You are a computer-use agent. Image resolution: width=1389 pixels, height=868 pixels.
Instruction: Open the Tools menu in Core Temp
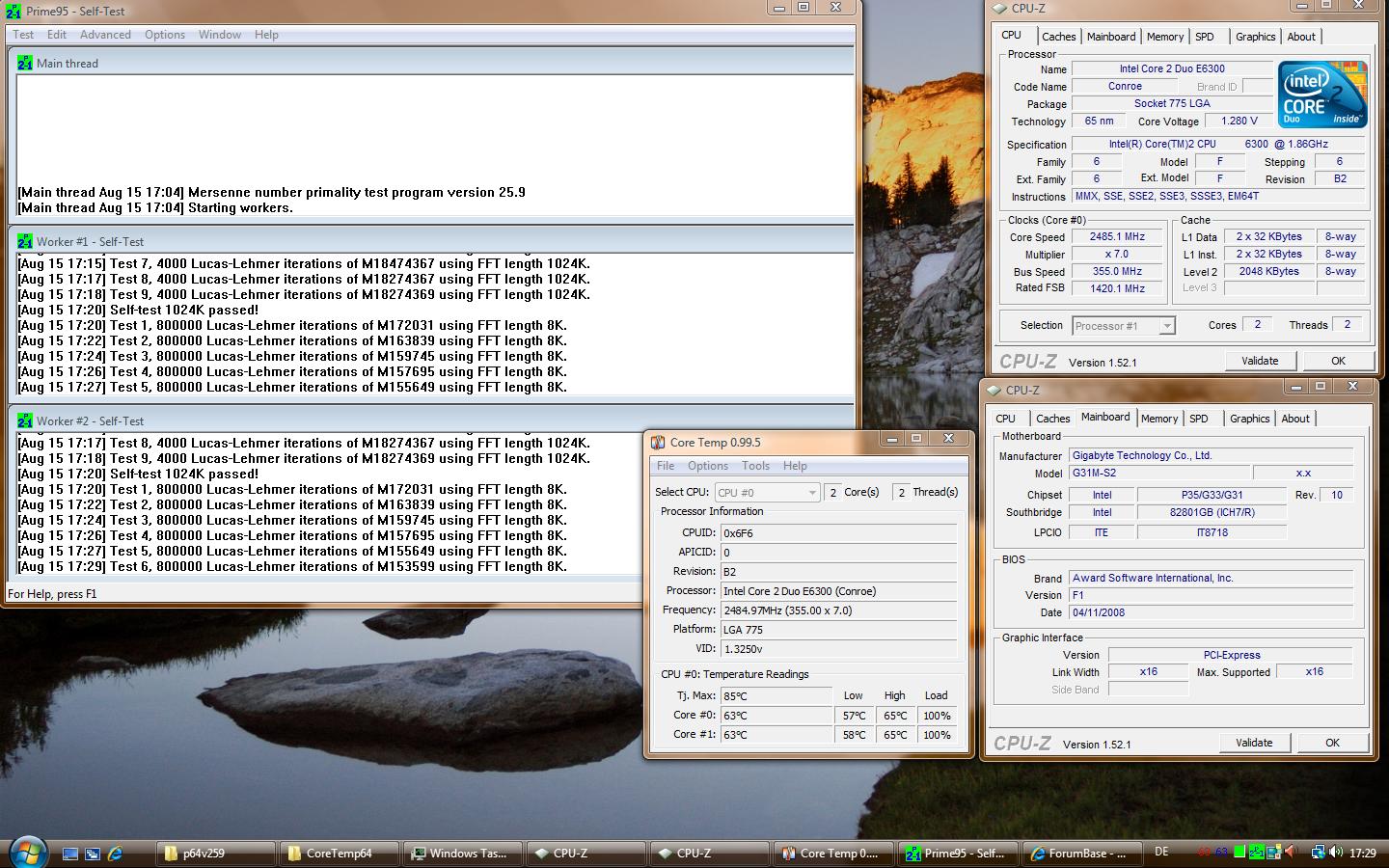click(755, 466)
